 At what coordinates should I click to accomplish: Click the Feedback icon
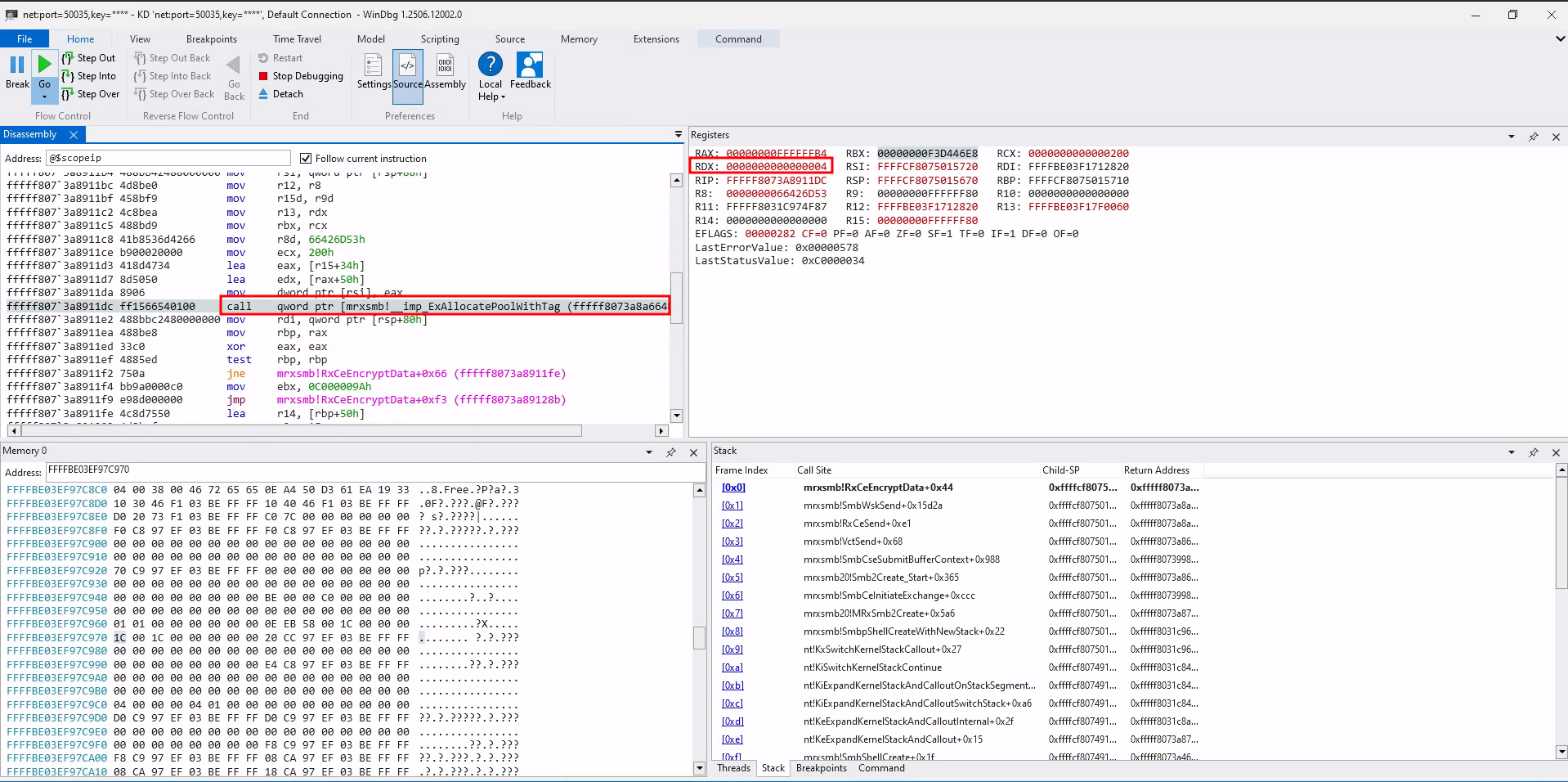click(x=530, y=65)
